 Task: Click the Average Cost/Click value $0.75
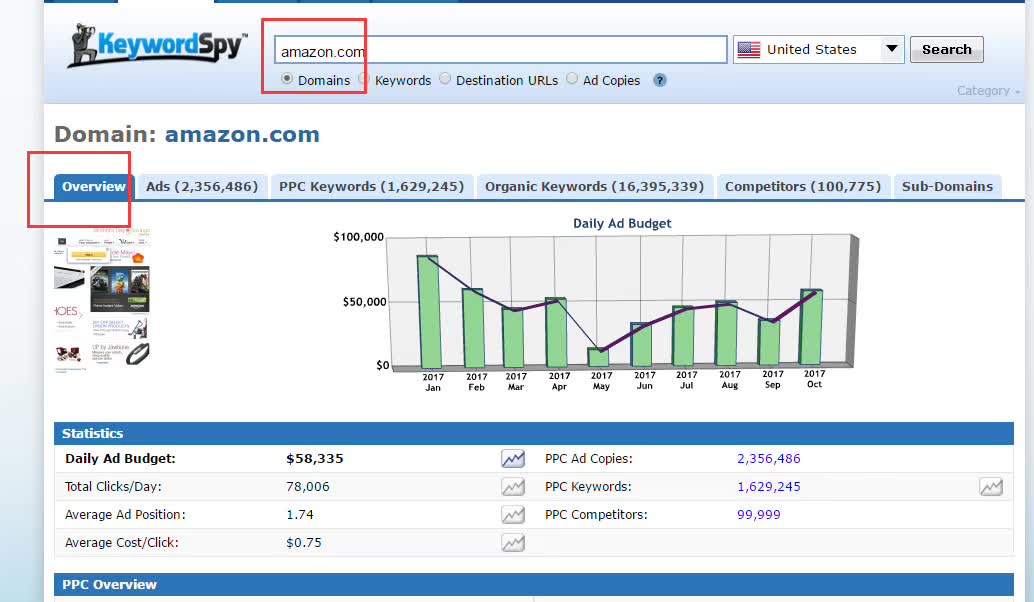(x=304, y=543)
